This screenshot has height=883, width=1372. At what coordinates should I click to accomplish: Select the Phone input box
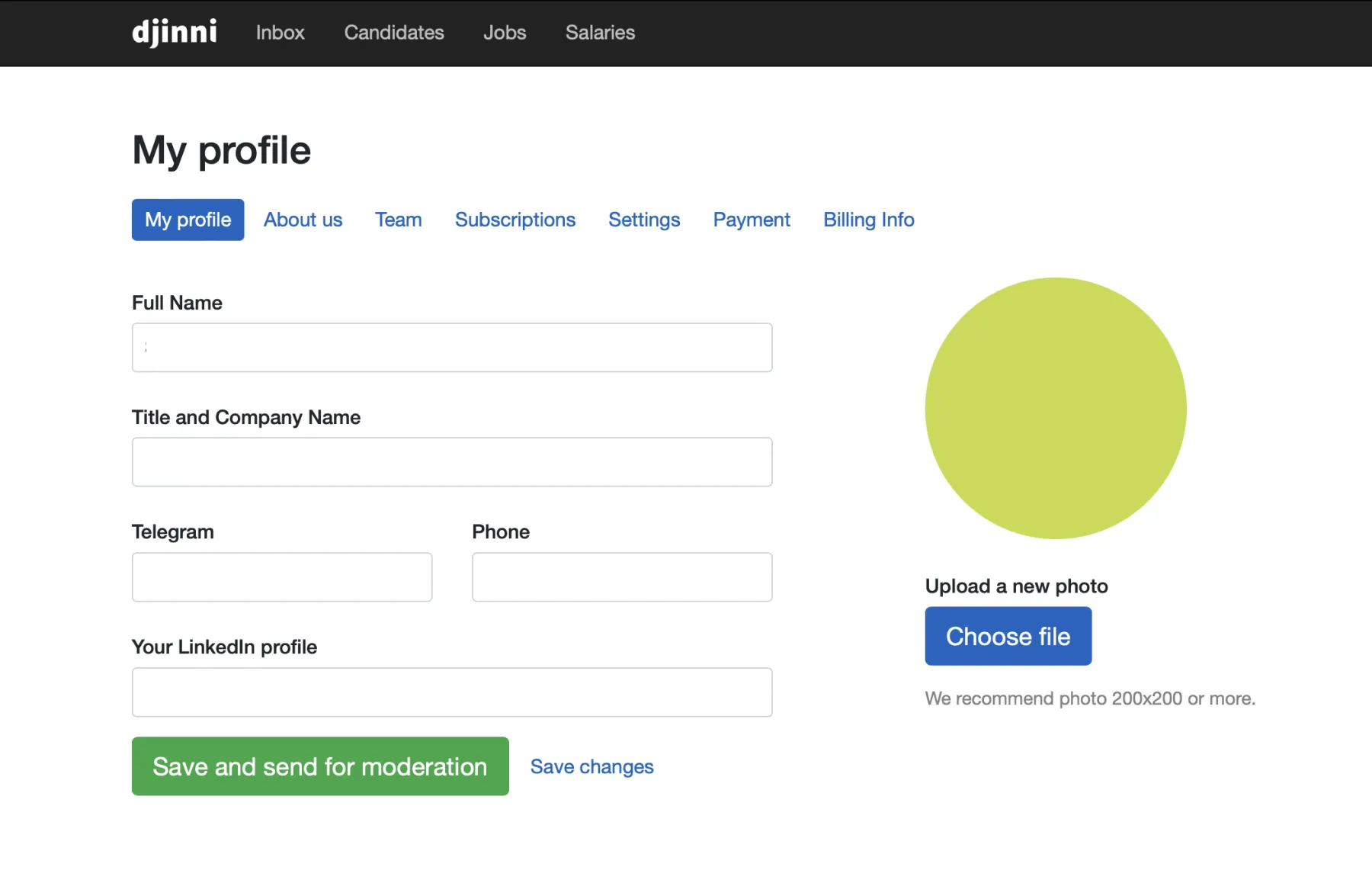(x=622, y=577)
